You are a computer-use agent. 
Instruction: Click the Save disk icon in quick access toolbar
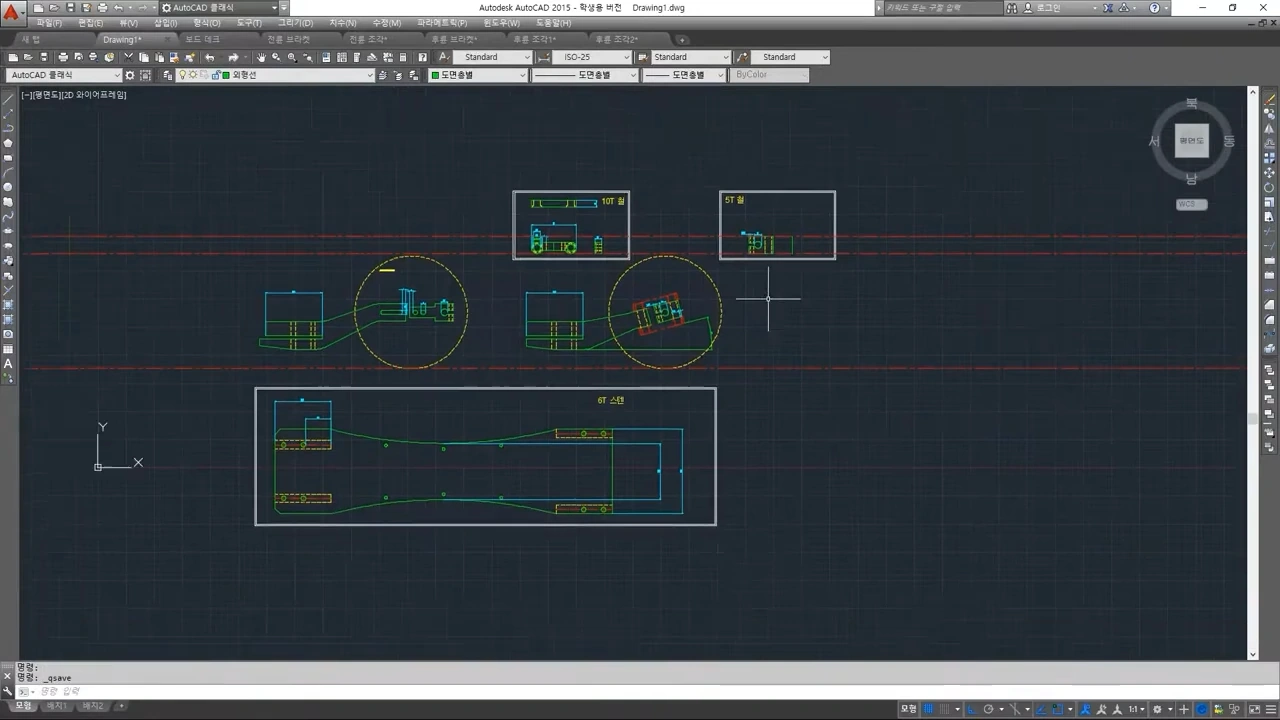tap(70, 8)
